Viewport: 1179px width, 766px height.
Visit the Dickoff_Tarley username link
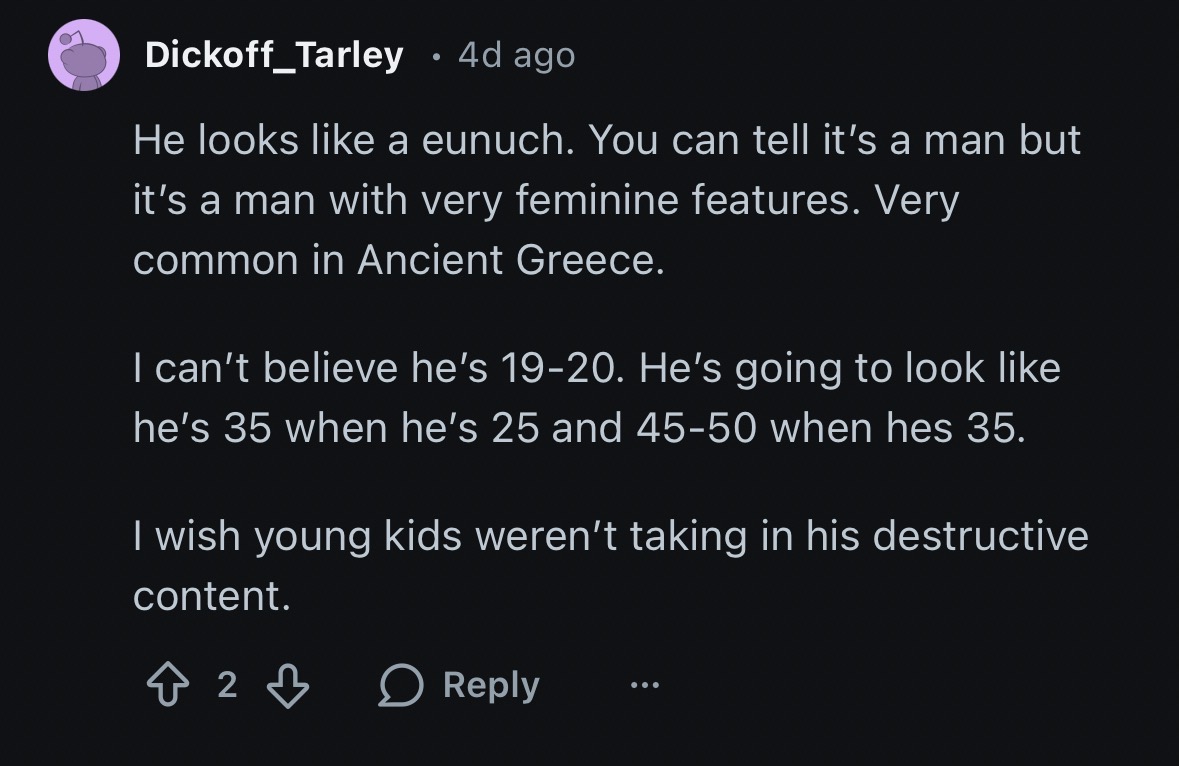(274, 55)
